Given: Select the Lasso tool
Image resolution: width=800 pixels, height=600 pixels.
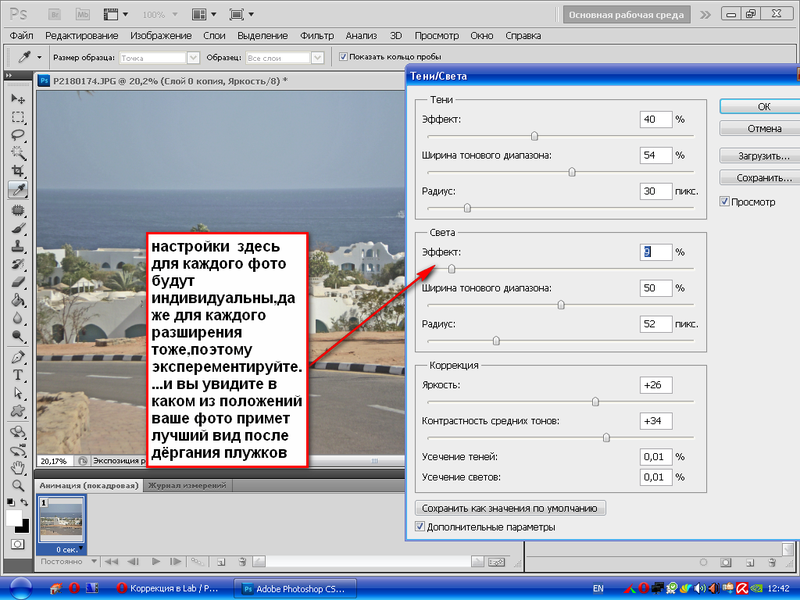Looking at the screenshot, I should point(18,135).
